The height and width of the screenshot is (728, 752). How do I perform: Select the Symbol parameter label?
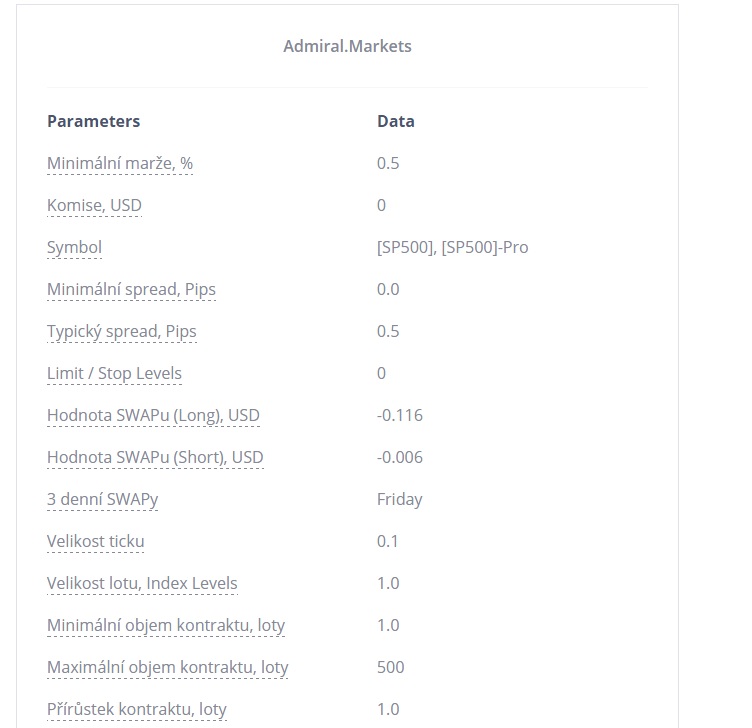(74, 247)
